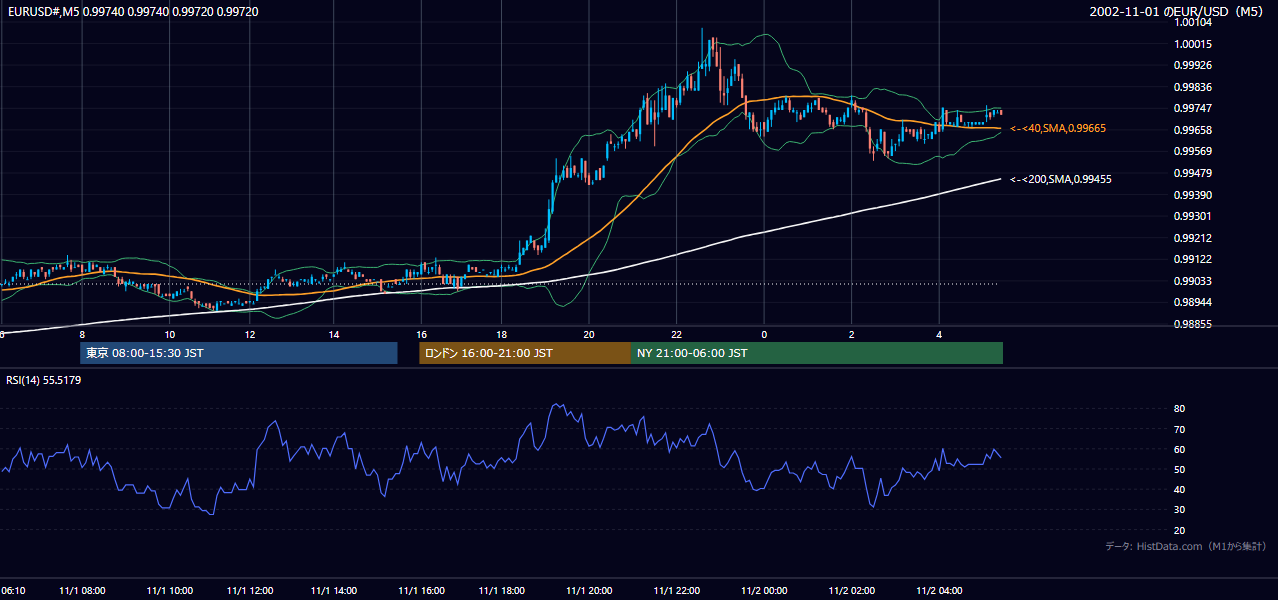The width and height of the screenshot is (1278, 600).
Task: Select the ロンドン 16:00-21:00 JST session bar
Action: [525, 353]
